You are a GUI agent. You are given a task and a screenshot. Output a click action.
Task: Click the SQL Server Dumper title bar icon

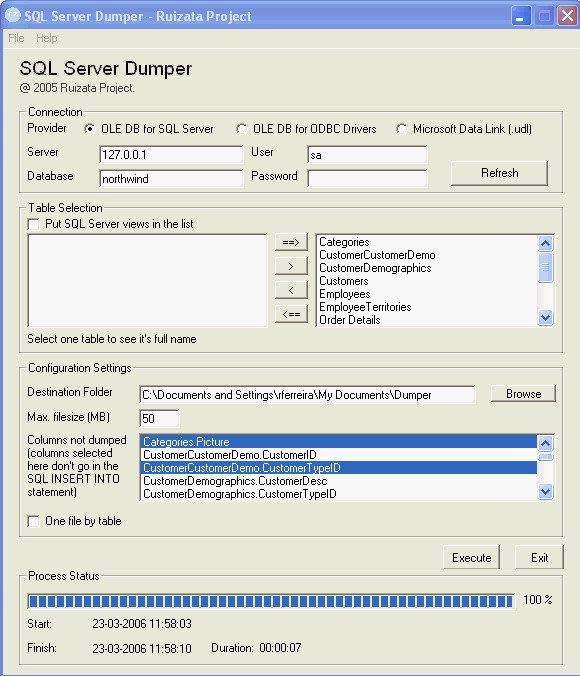13,16
